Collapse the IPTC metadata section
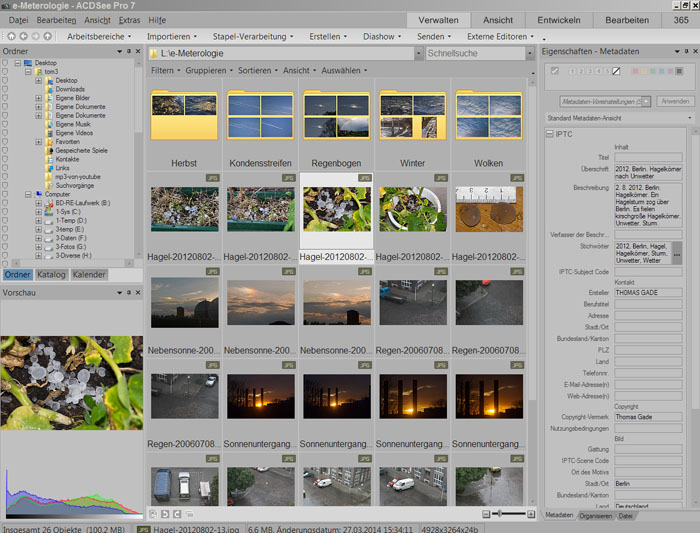 549,133
